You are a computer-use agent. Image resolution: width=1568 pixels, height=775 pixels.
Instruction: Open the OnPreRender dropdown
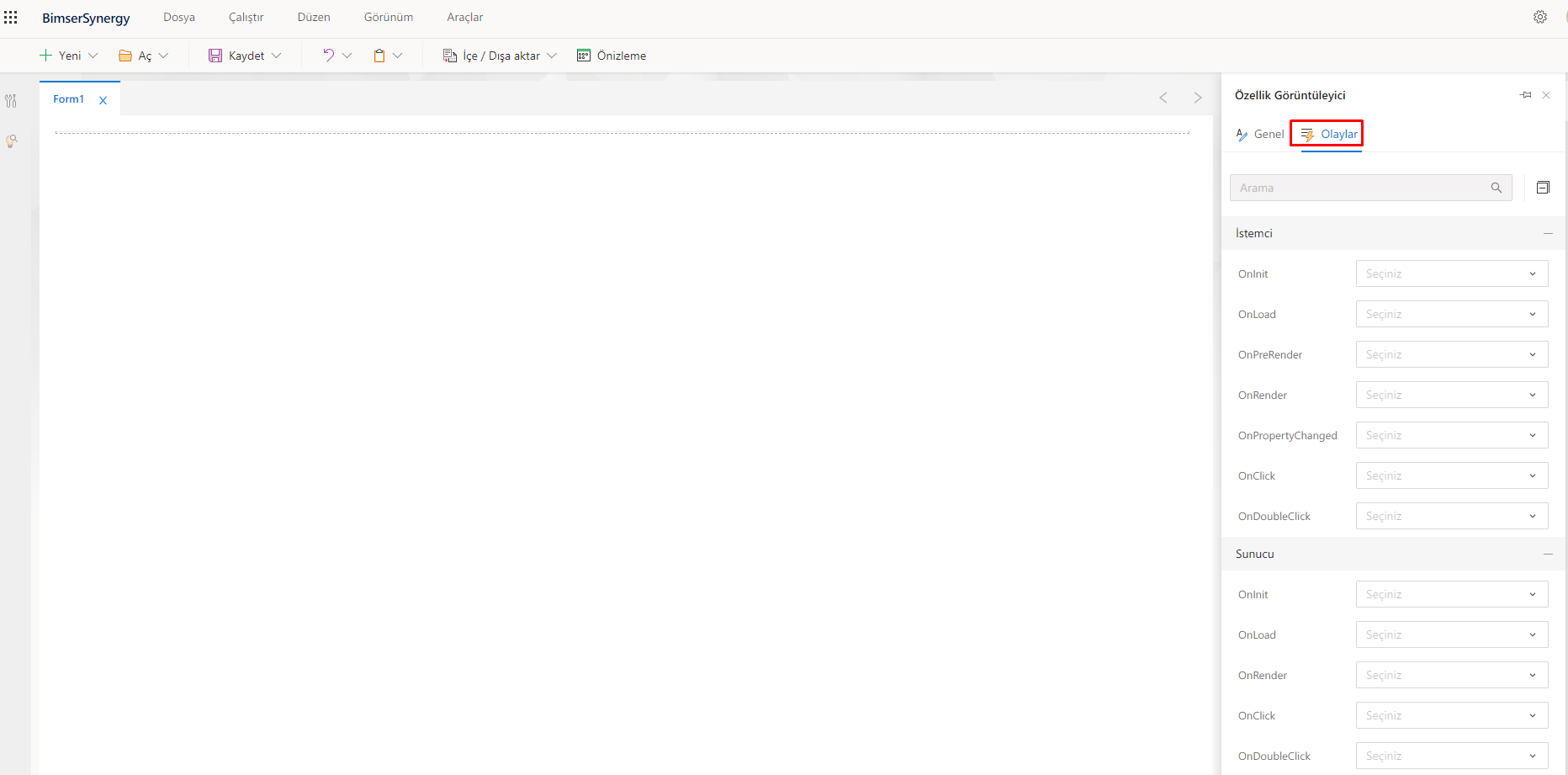pos(1452,354)
